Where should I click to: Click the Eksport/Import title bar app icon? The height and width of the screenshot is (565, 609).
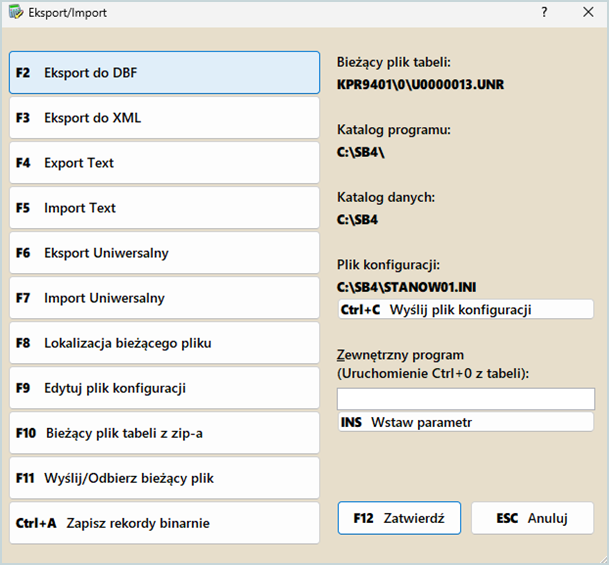pyautogui.click(x=15, y=13)
